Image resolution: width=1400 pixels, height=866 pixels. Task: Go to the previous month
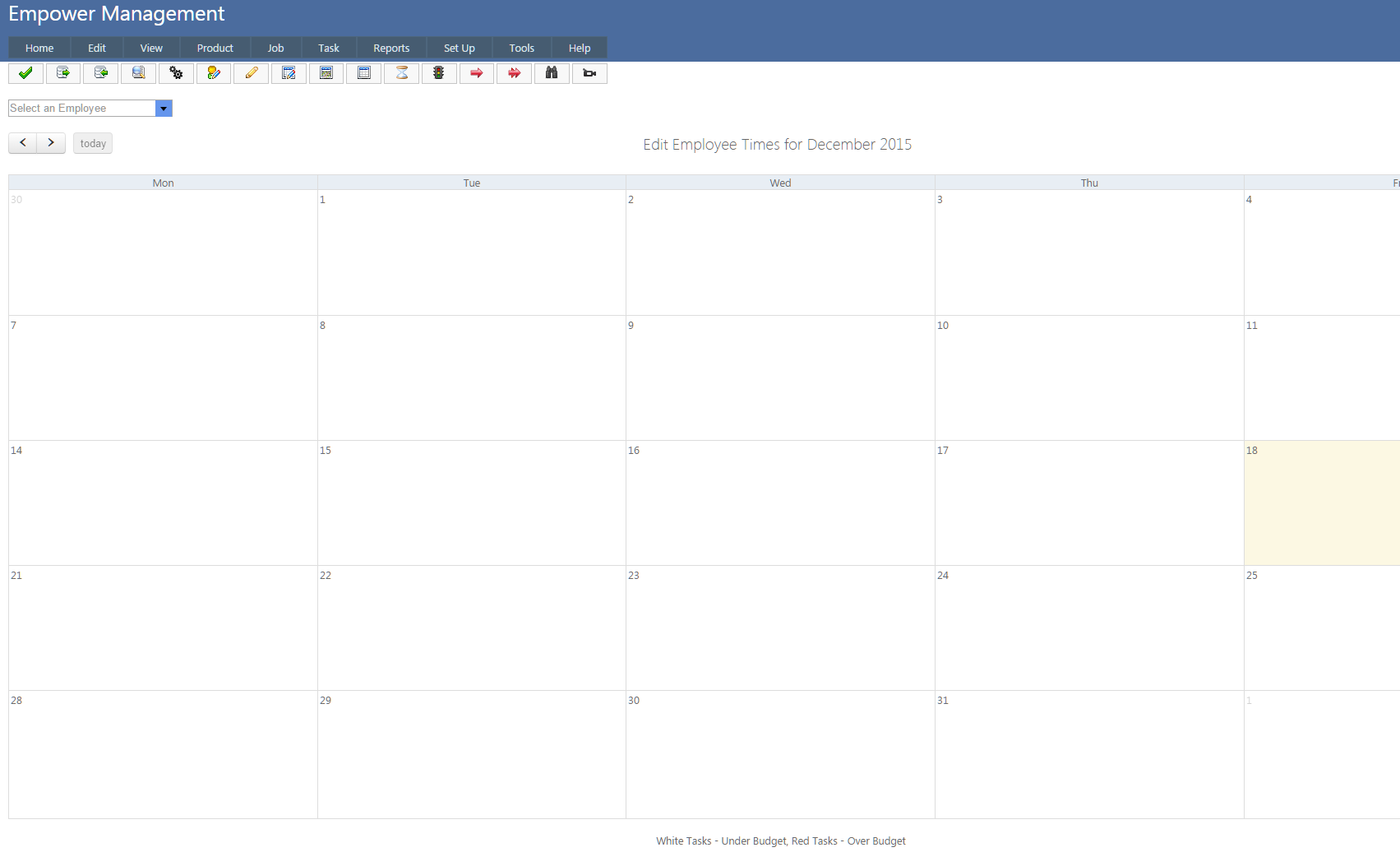23,143
